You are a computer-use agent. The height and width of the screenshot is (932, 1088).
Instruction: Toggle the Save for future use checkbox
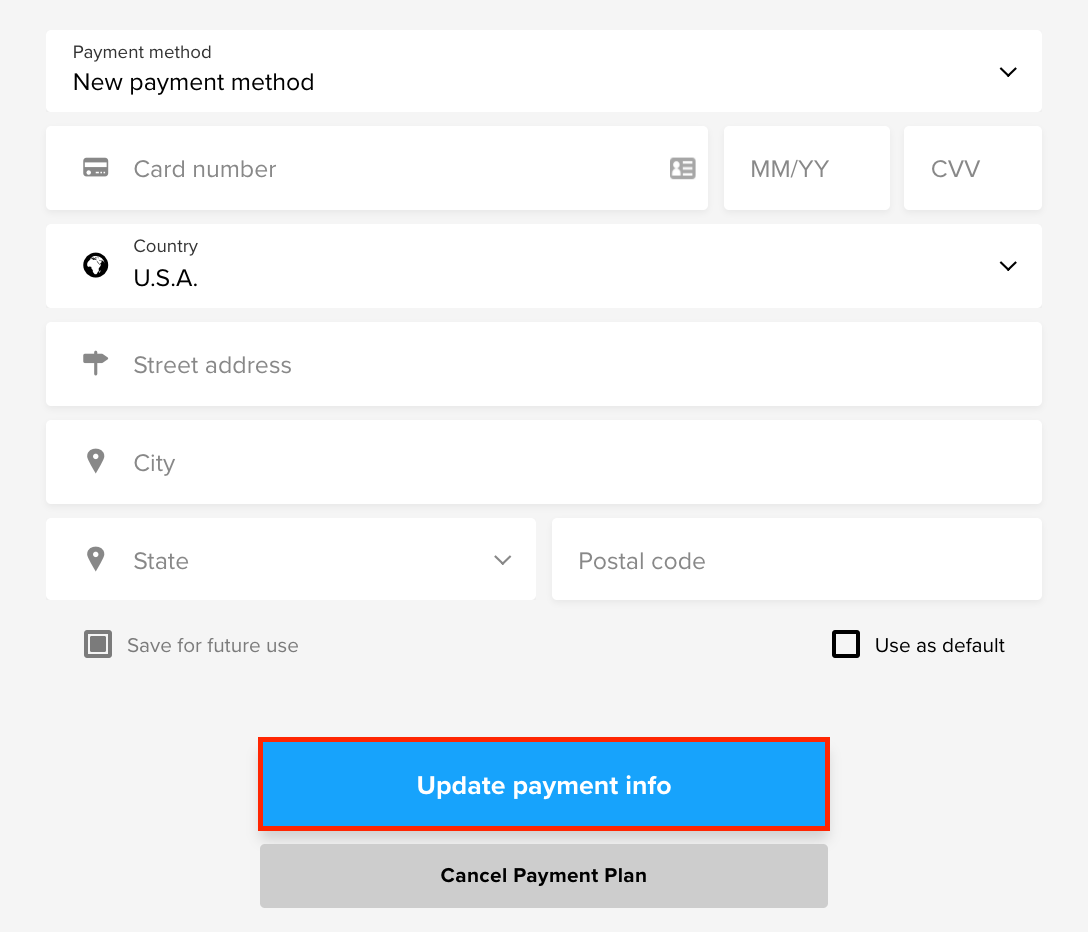click(x=98, y=644)
